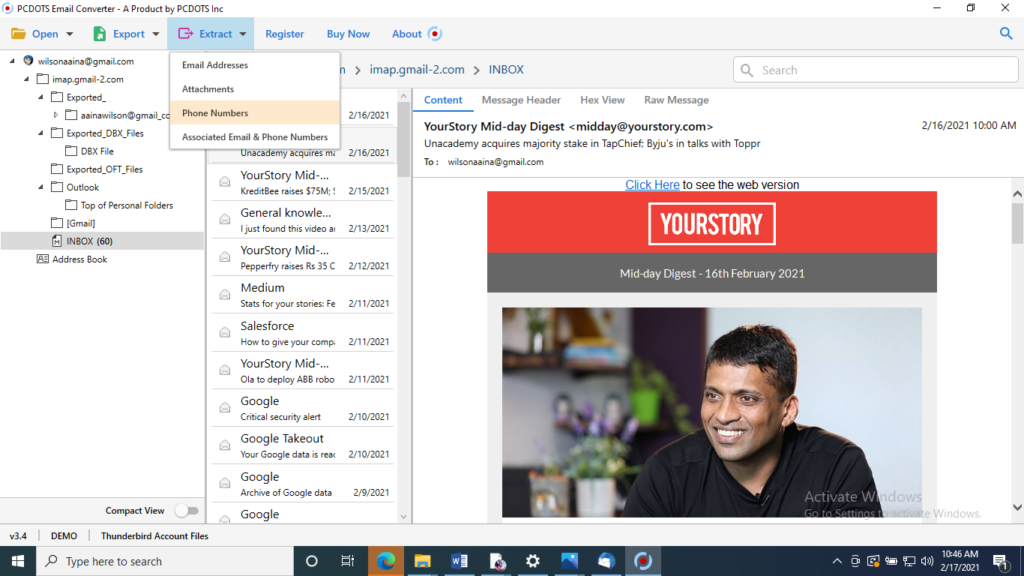Open the KreditBee raises $75M email
The image size is (1024, 576).
(303, 183)
